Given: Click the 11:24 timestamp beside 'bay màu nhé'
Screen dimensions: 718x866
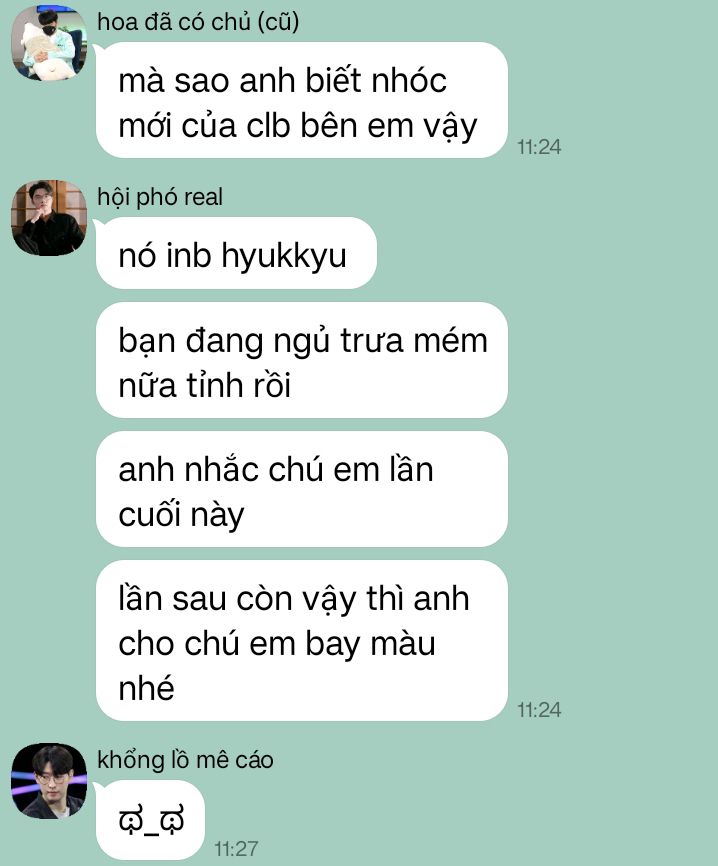Looking at the screenshot, I should coord(539,710).
